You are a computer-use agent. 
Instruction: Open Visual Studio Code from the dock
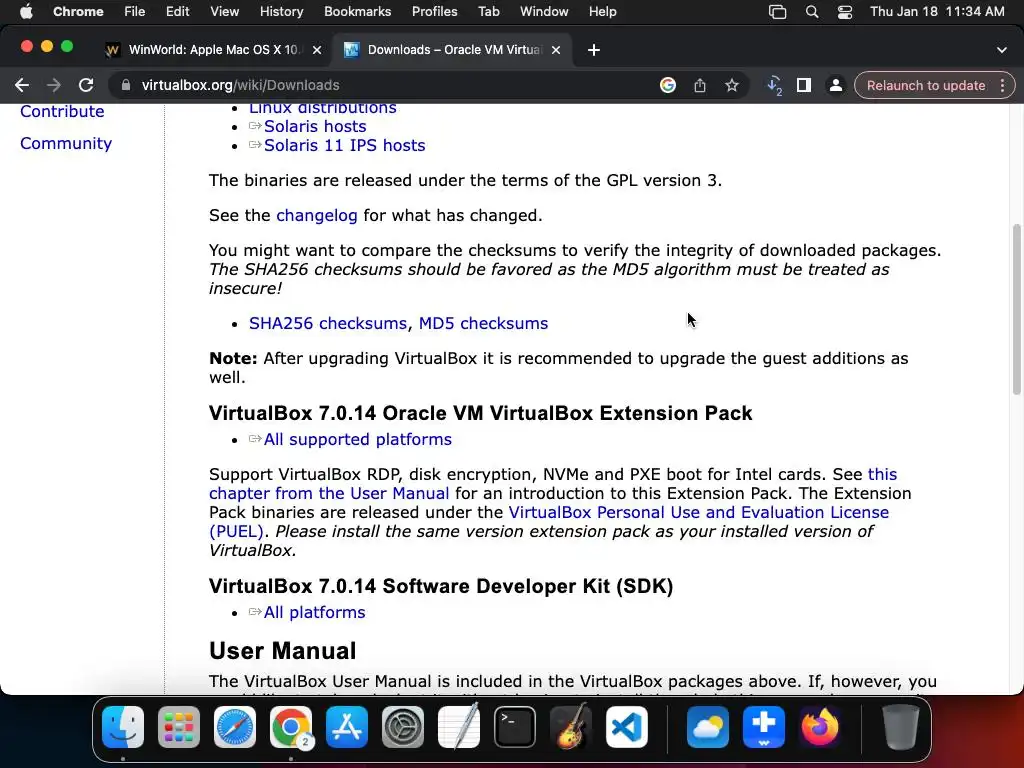coord(627,726)
